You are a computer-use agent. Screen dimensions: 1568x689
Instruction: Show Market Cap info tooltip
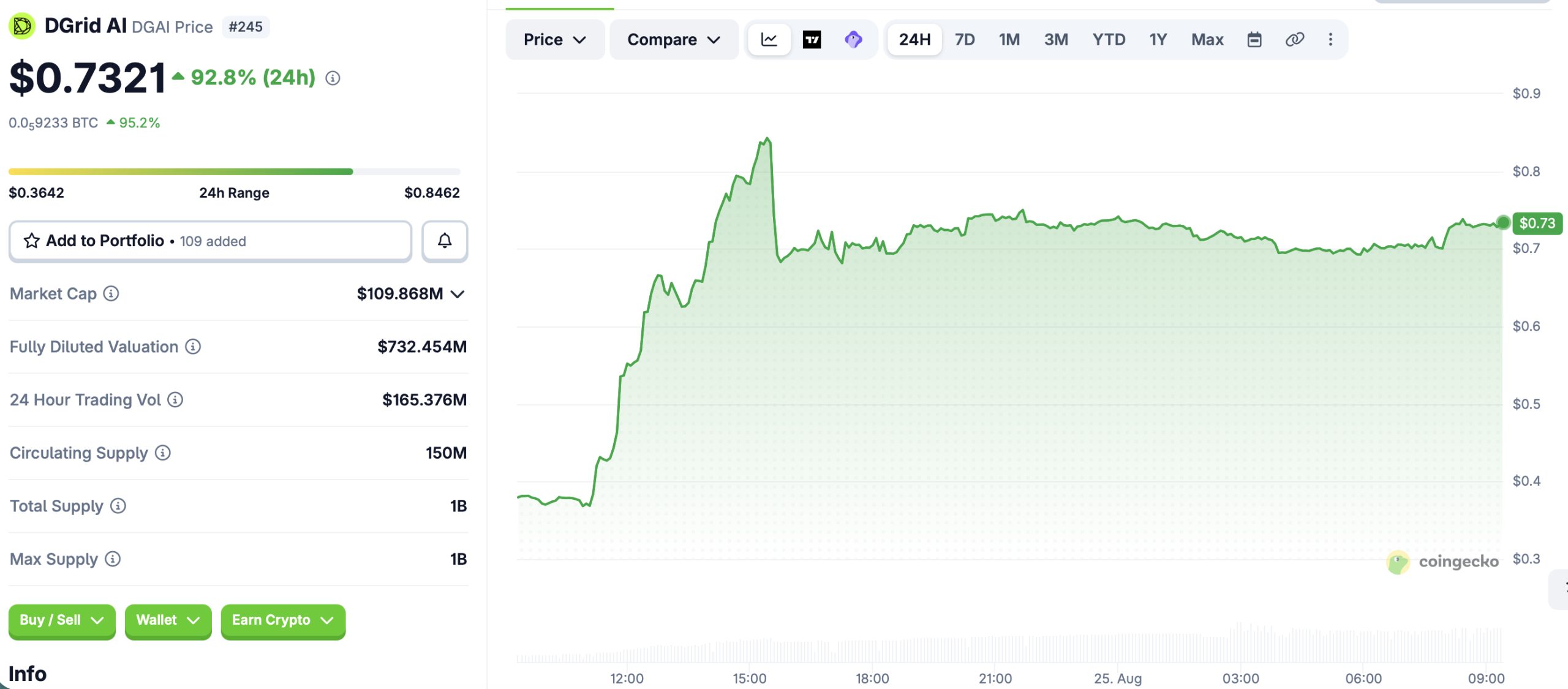[x=111, y=293]
